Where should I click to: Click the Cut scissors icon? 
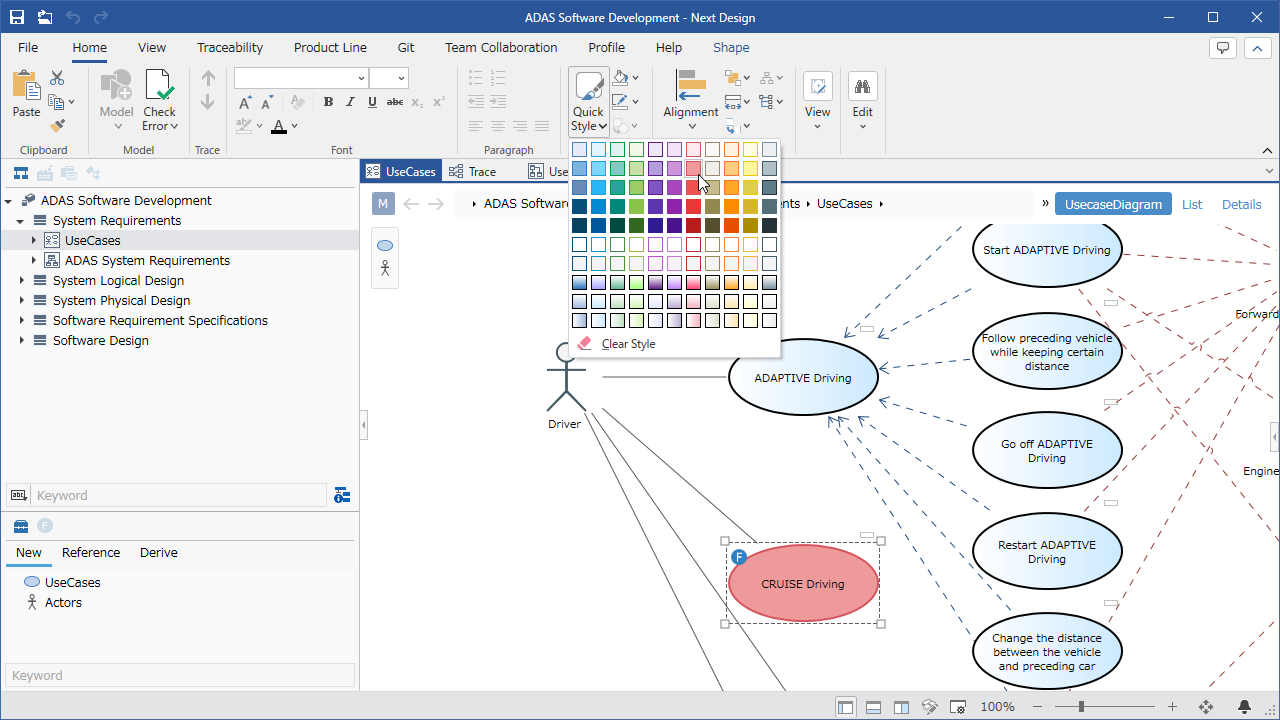(x=57, y=77)
